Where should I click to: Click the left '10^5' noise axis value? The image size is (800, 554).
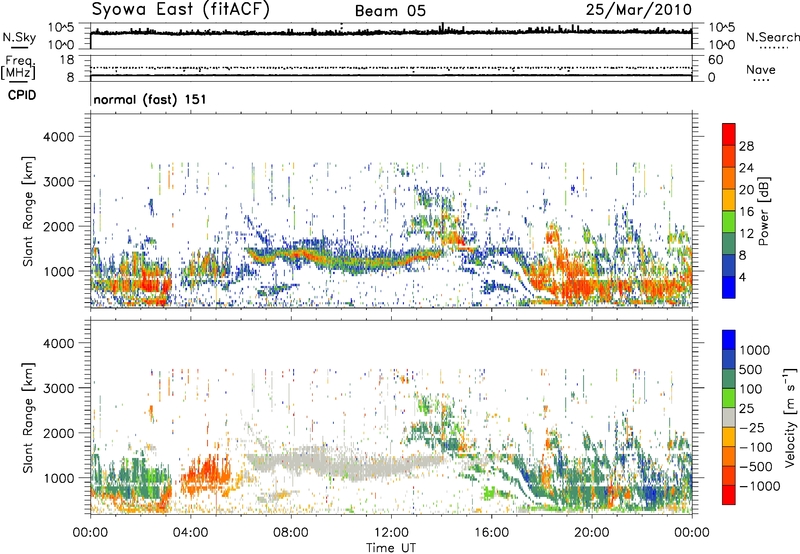[61, 28]
